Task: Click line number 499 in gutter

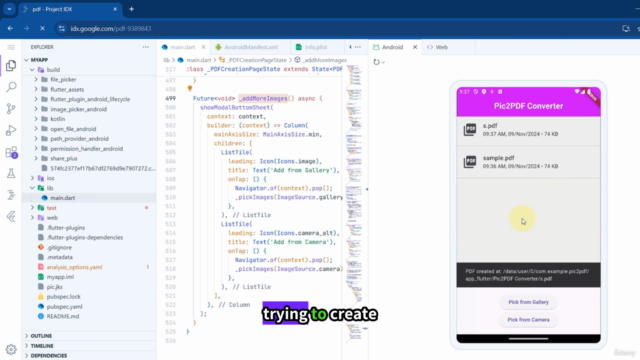Action: [x=171, y=98]
